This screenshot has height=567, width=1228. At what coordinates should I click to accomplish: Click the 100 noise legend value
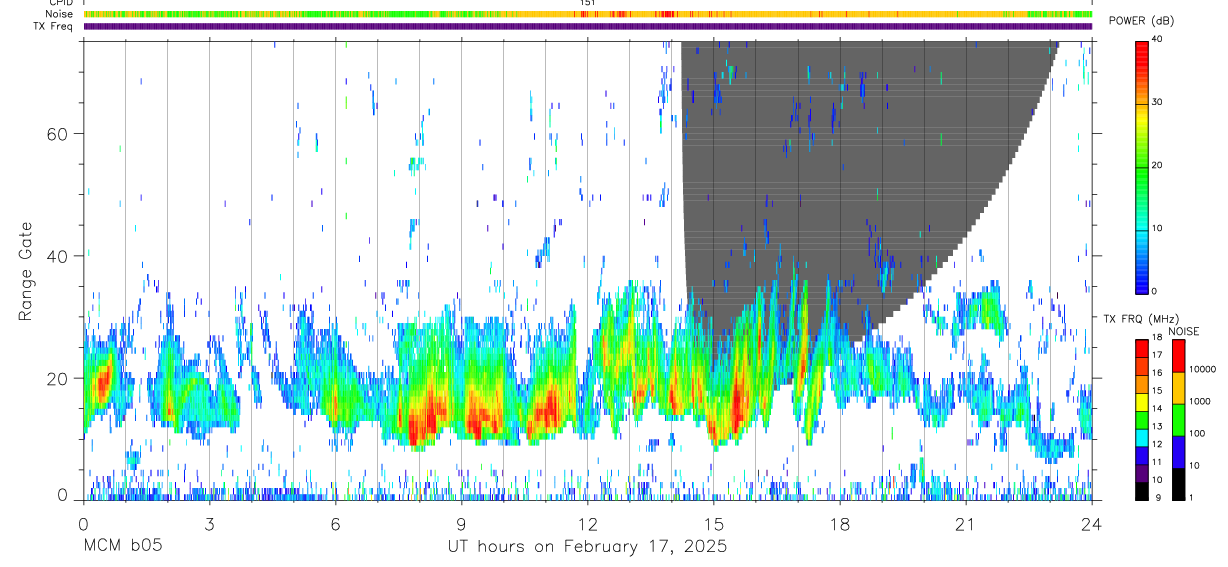point(1198,434)
